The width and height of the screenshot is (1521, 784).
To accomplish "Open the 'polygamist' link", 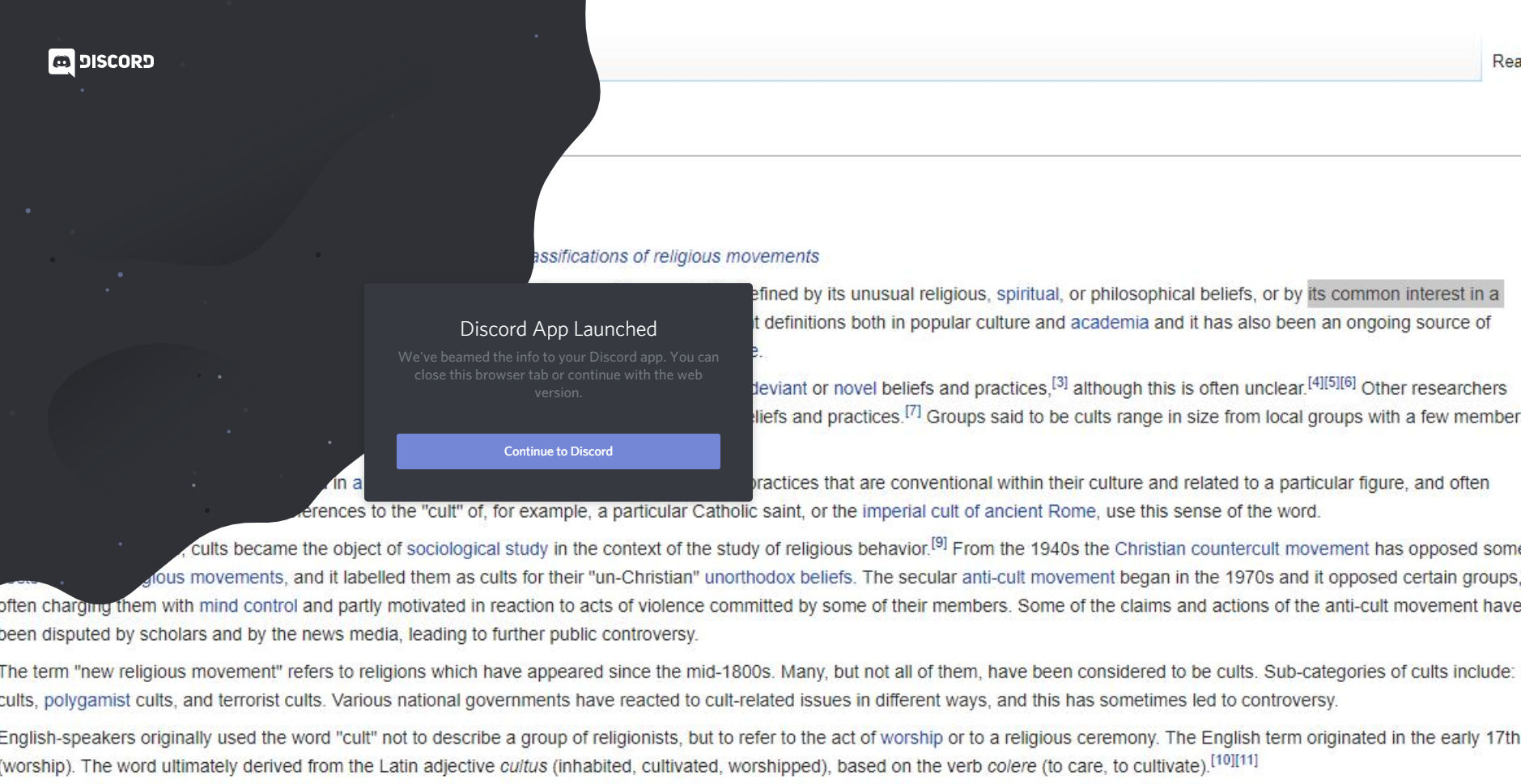I will tap(87, 701).
